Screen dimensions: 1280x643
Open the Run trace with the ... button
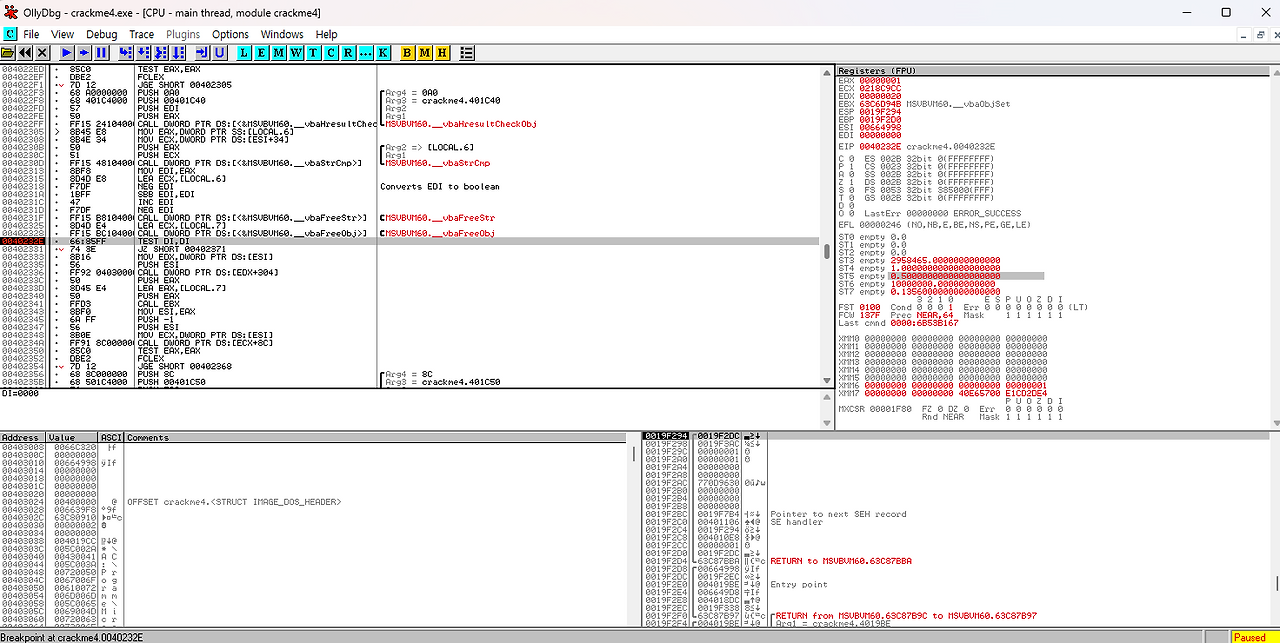click(364, 52)
